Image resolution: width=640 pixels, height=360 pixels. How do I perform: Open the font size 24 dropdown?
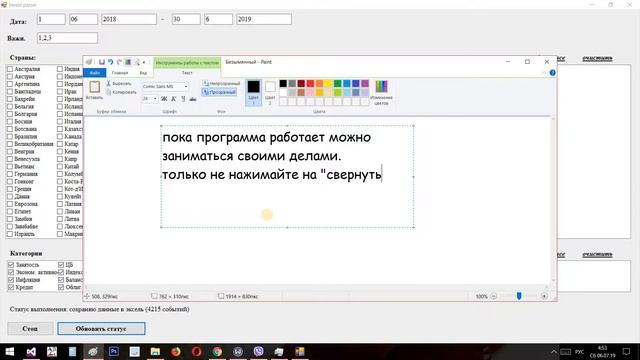155,99
